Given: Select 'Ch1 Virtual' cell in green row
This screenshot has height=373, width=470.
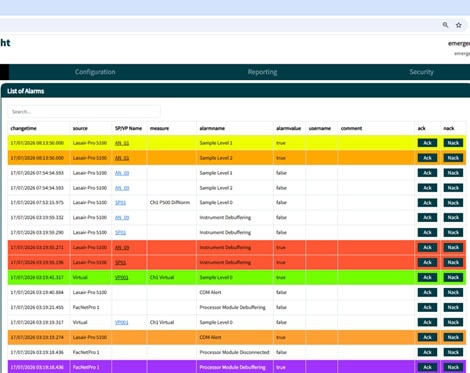Looking at the screenshot, I should point(162,277).
